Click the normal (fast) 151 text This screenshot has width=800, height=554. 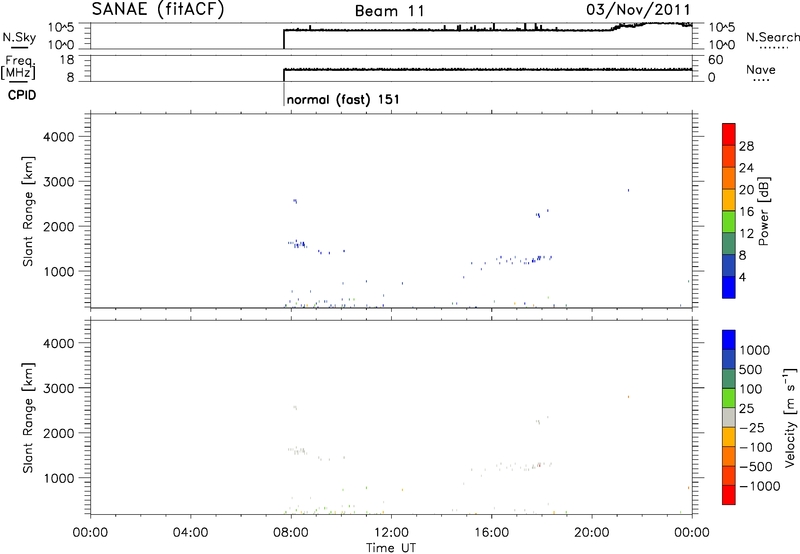coord(343,99)
